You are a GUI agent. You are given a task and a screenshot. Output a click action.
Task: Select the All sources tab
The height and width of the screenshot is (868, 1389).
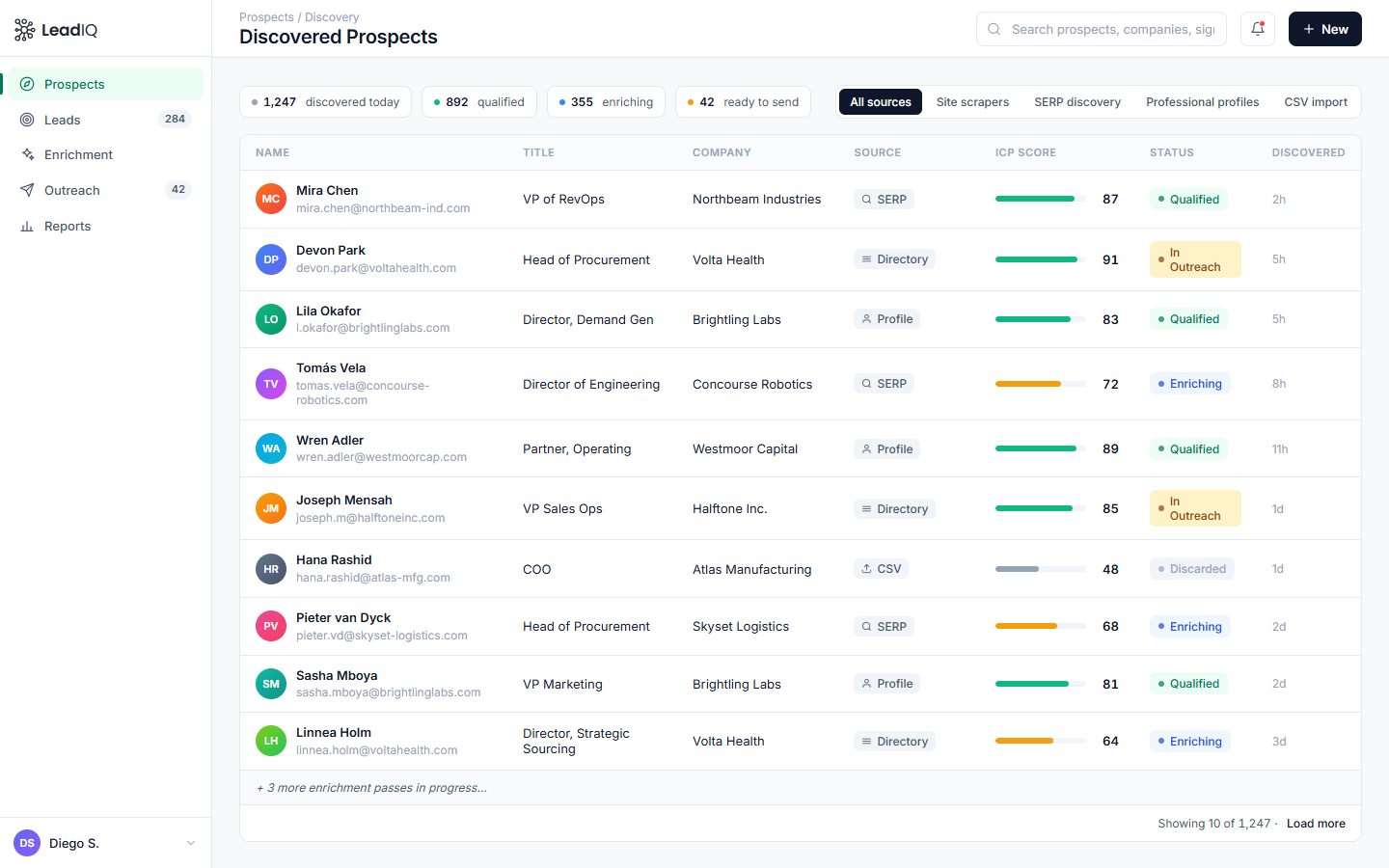click(881, 102)
